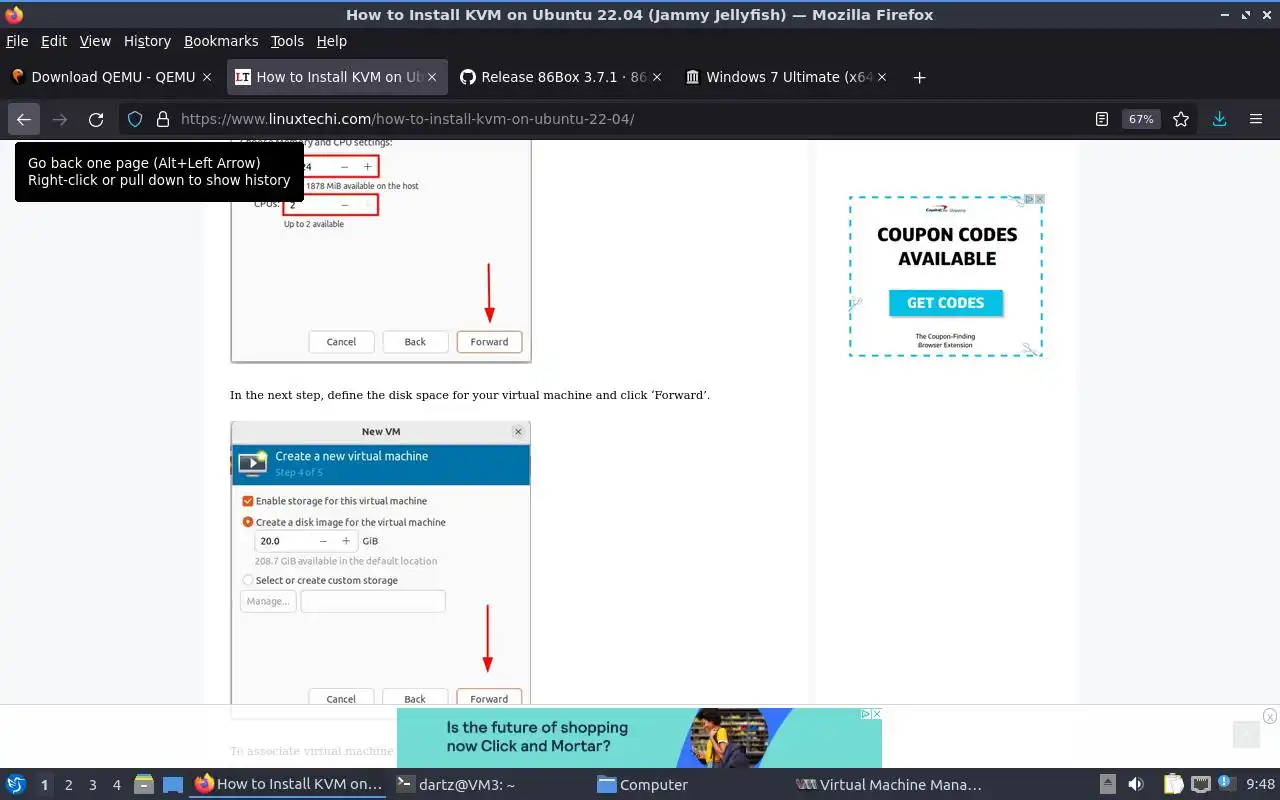
Task: Click 'Enable storage for this virtual machine' checkbox image
Action: point(248,501)
